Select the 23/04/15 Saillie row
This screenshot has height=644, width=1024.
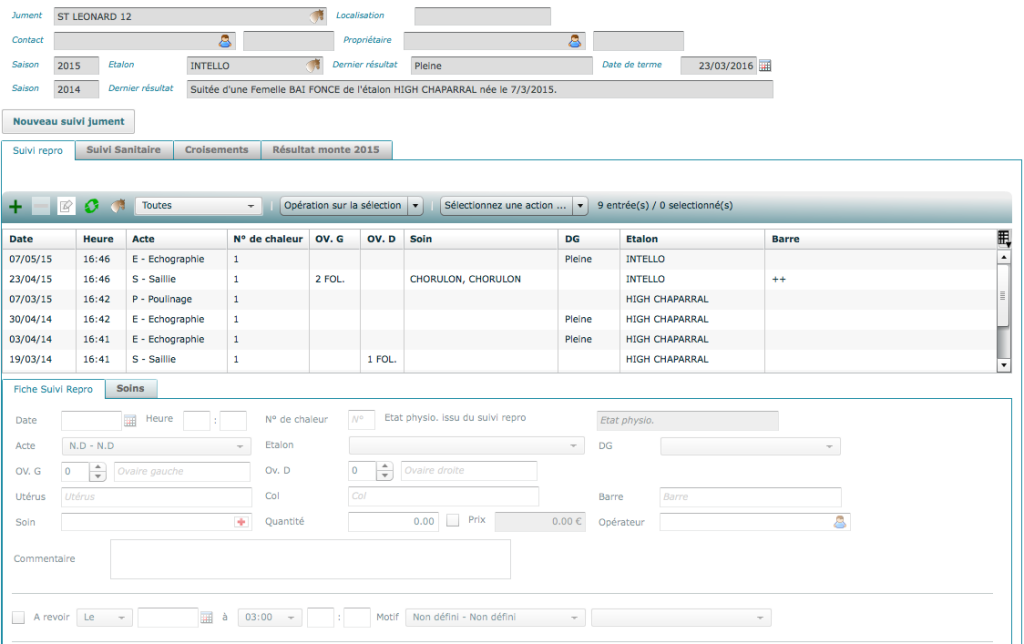pos(500,280)
